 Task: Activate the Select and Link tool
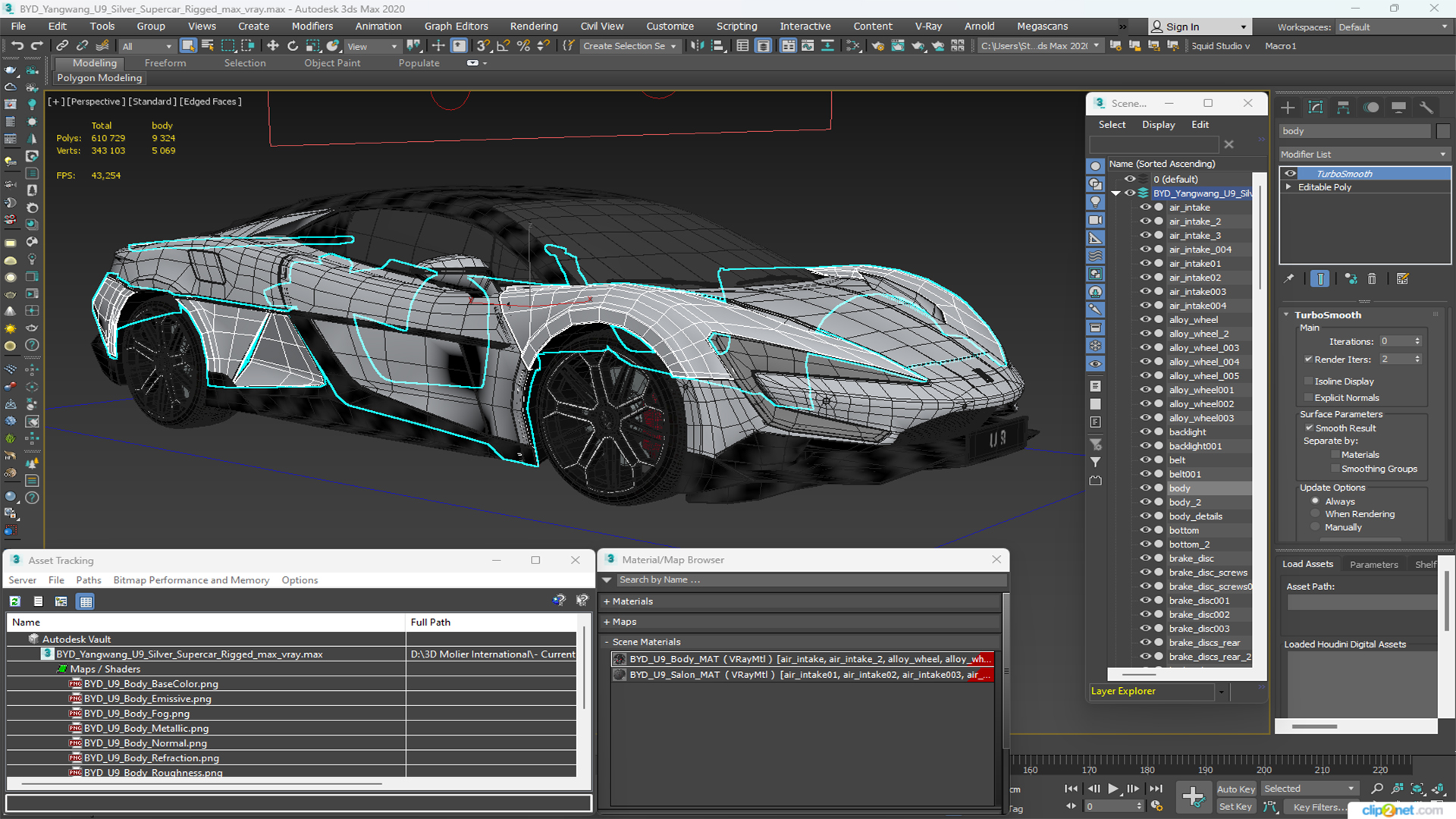pos(62,46)
